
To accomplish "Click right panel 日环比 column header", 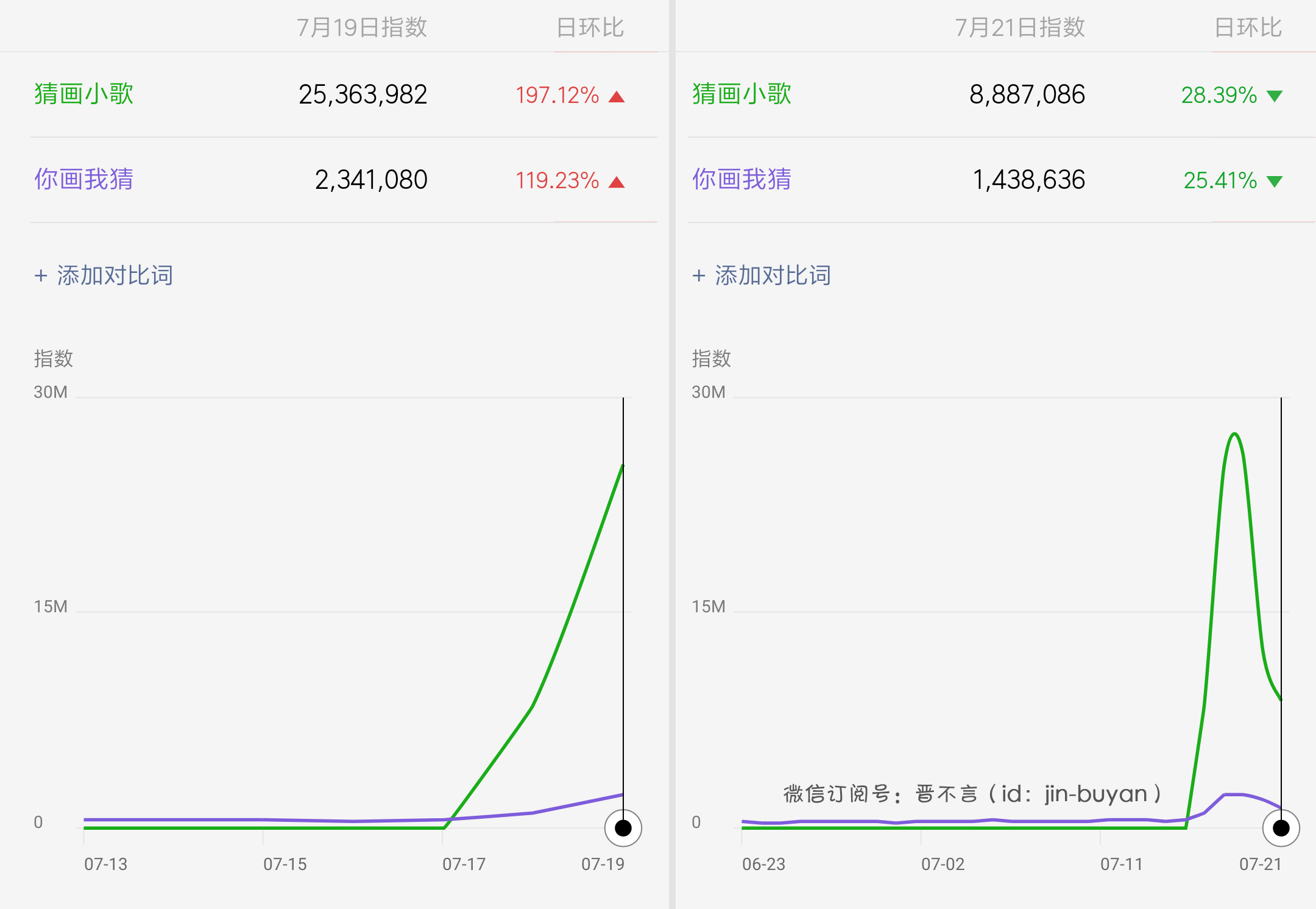I will pos(1248,27).
